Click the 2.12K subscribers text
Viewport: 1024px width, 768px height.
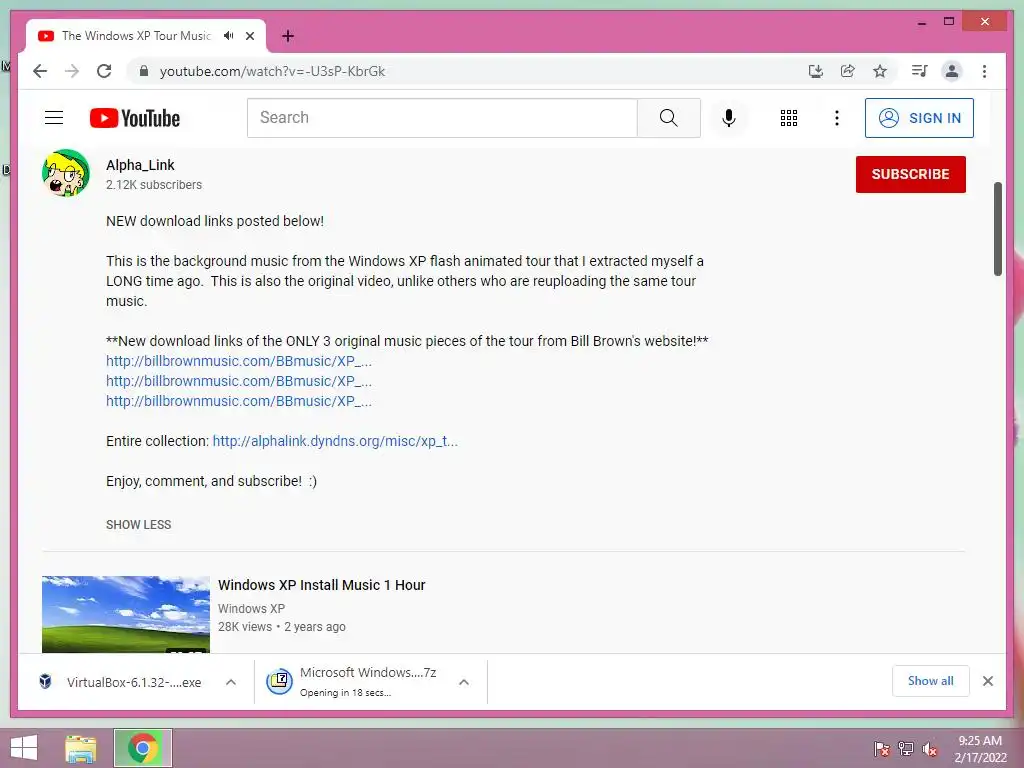pos(154,185)
